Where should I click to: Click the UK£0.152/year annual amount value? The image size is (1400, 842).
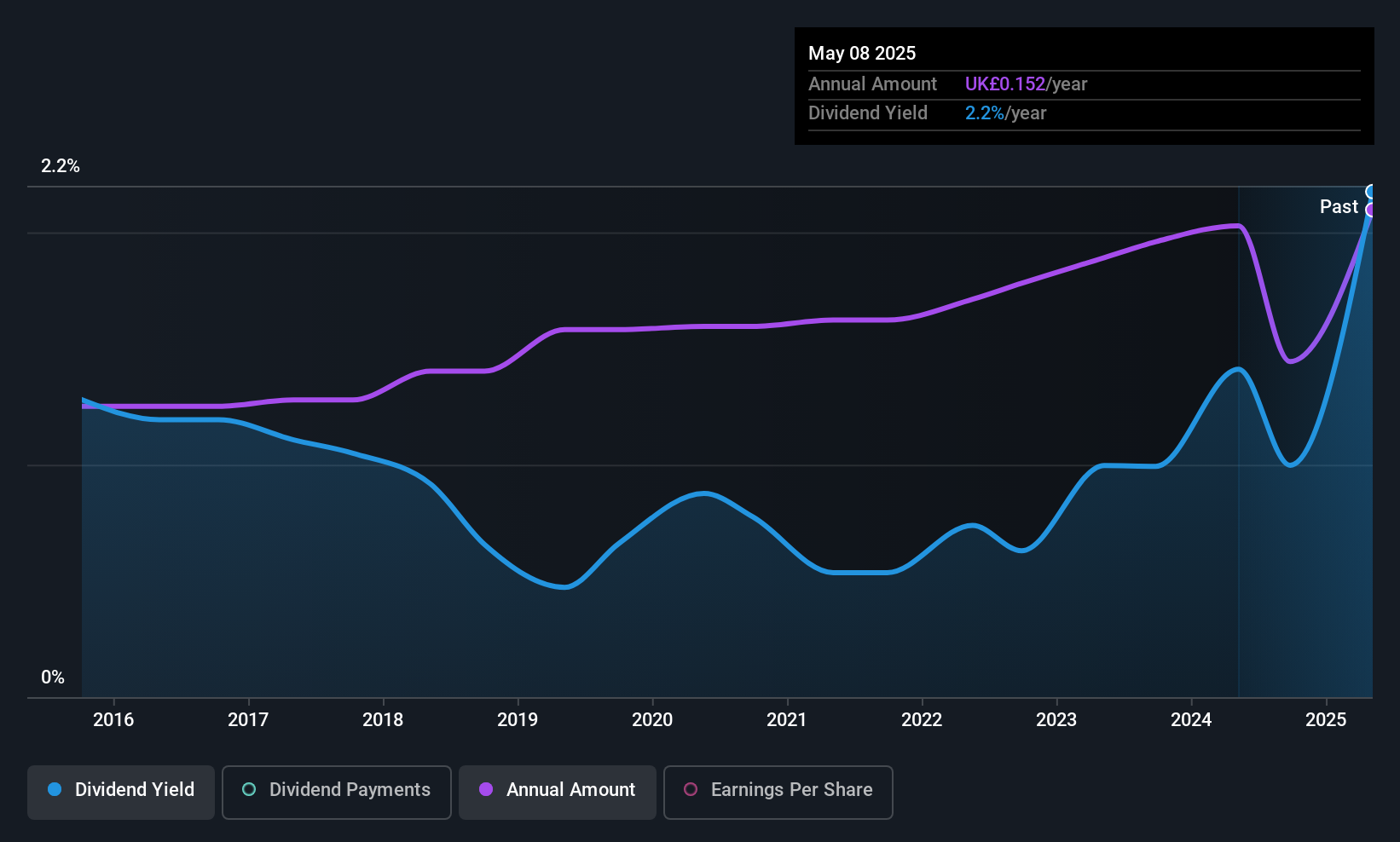[1026, 84]
